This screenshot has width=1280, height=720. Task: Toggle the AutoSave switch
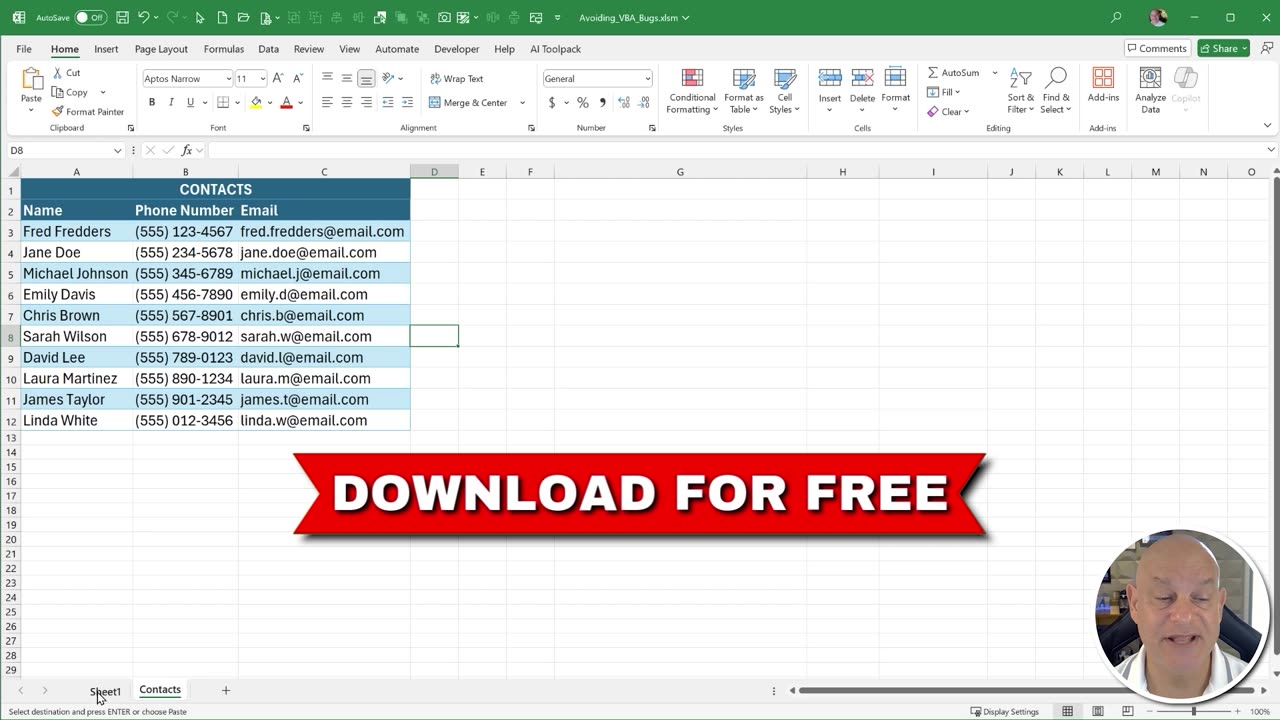90,17
